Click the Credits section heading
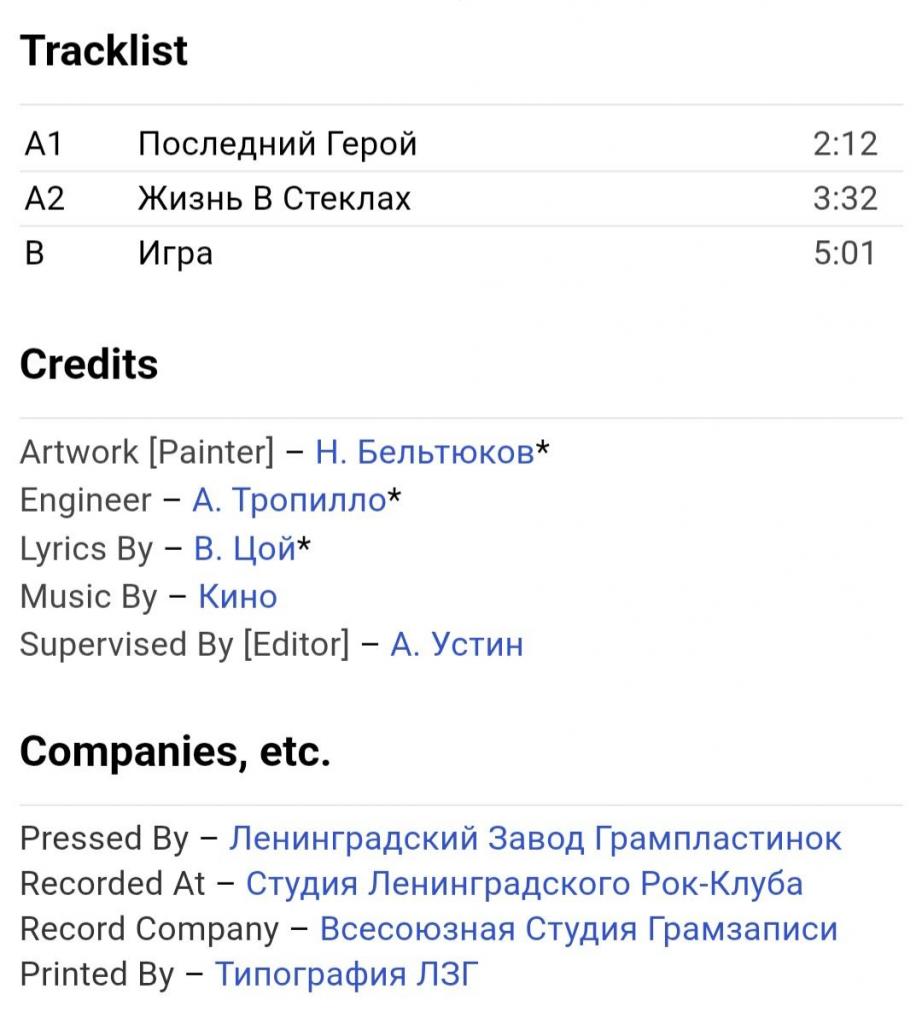This screenshot has height=1024, width=922. coord(89,364)
